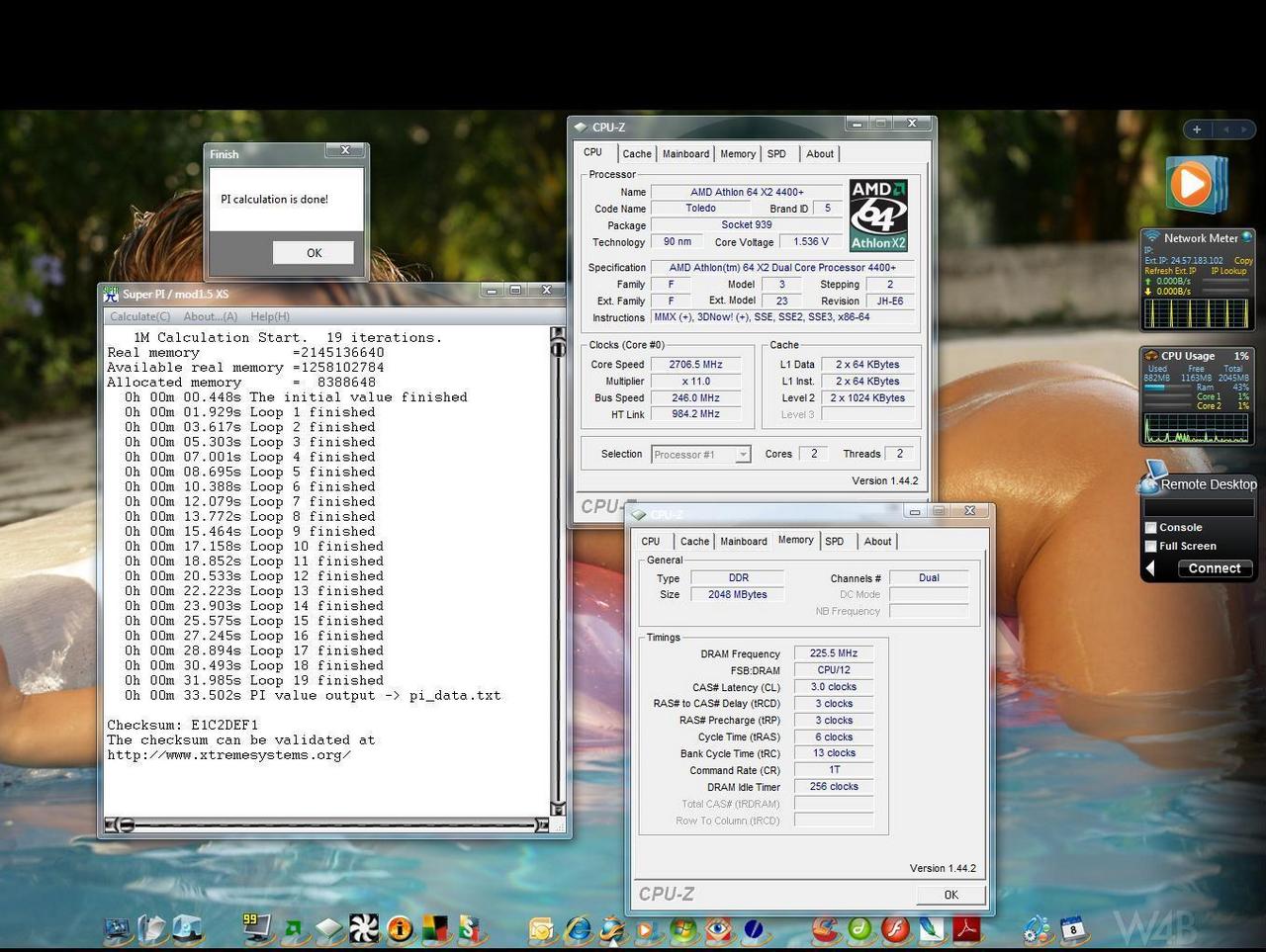Image resolution: width=1266 pixels, height=952 pixels.
Task: Click IP Lookup in Network Meter
Action: click(x=1228, y=271)
